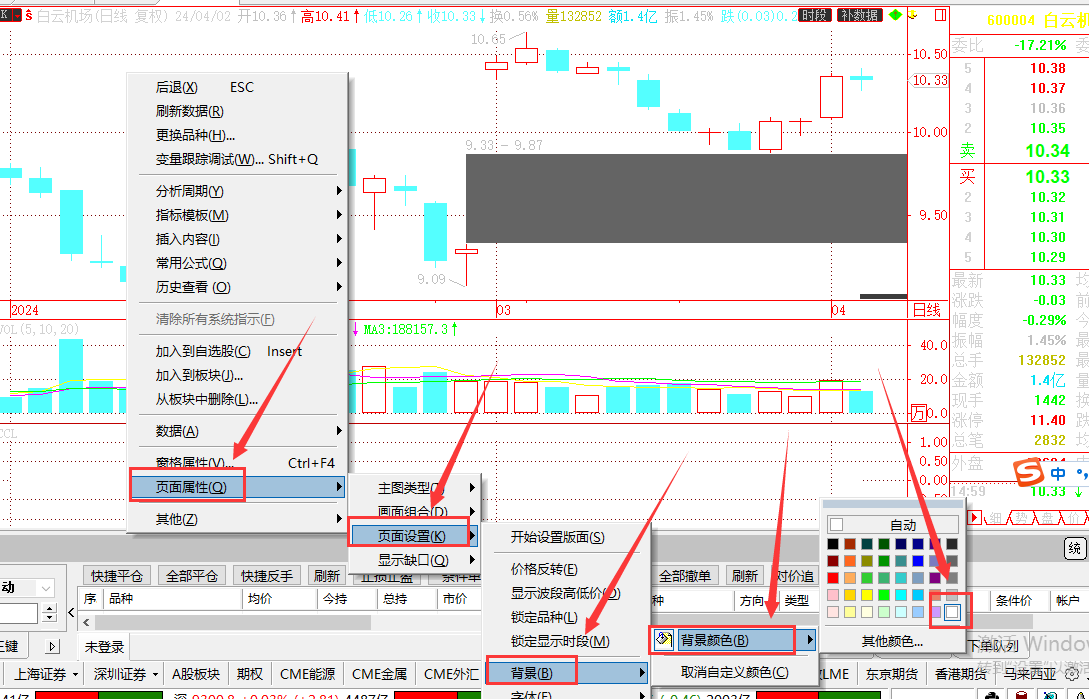Click 快捷平仓 button

point(117,576)
